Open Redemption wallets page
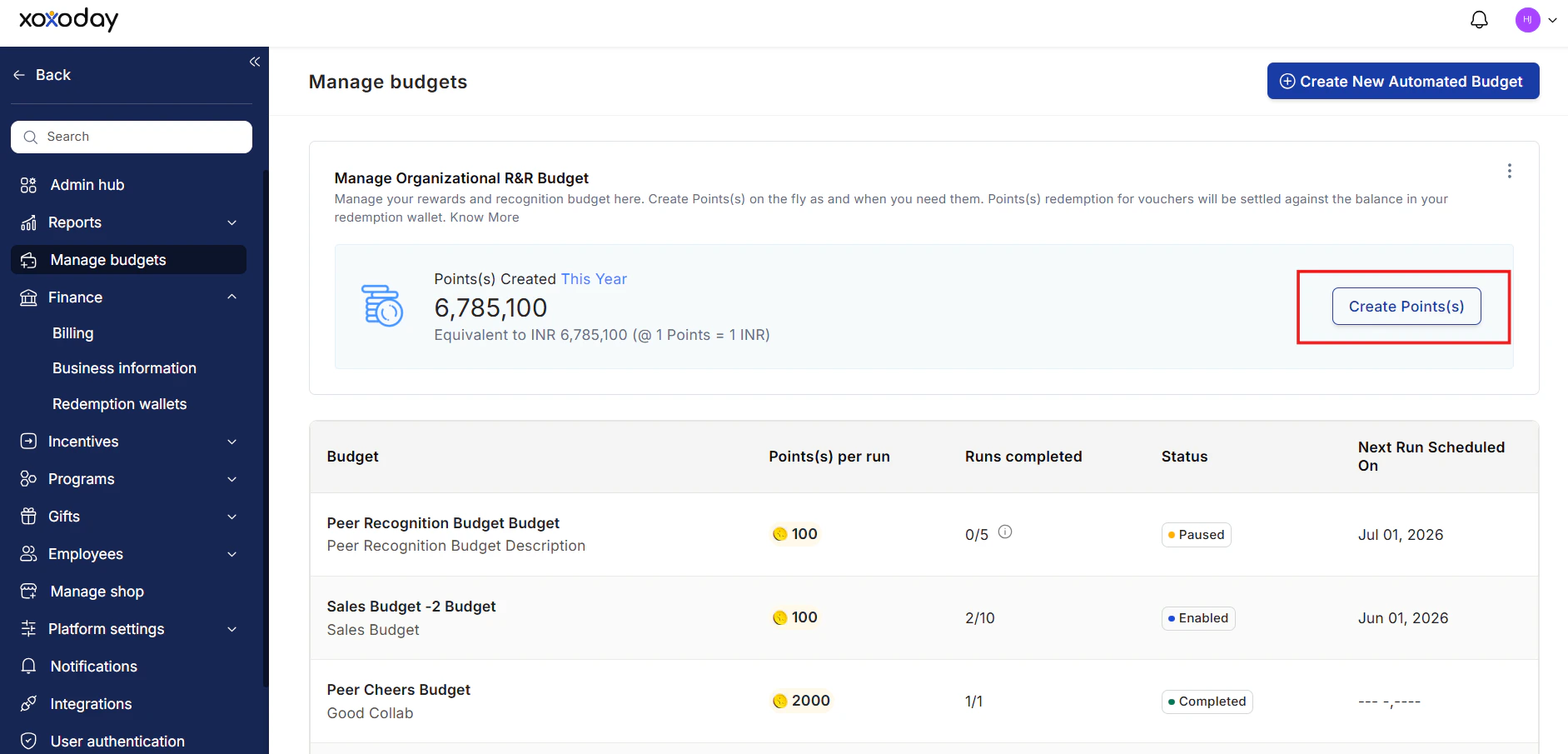The height and width of the screenshot is (754, 1568). tap(120, 404)
